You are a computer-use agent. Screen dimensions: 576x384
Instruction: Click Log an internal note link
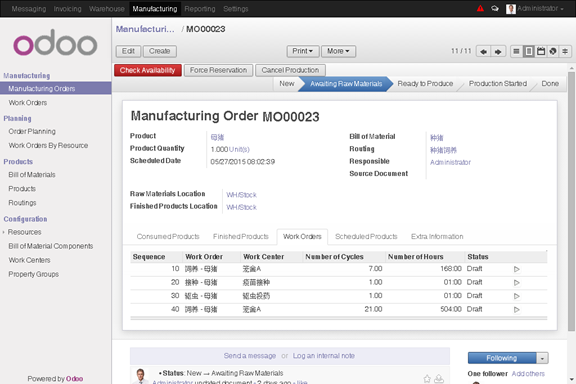point(324,356)
